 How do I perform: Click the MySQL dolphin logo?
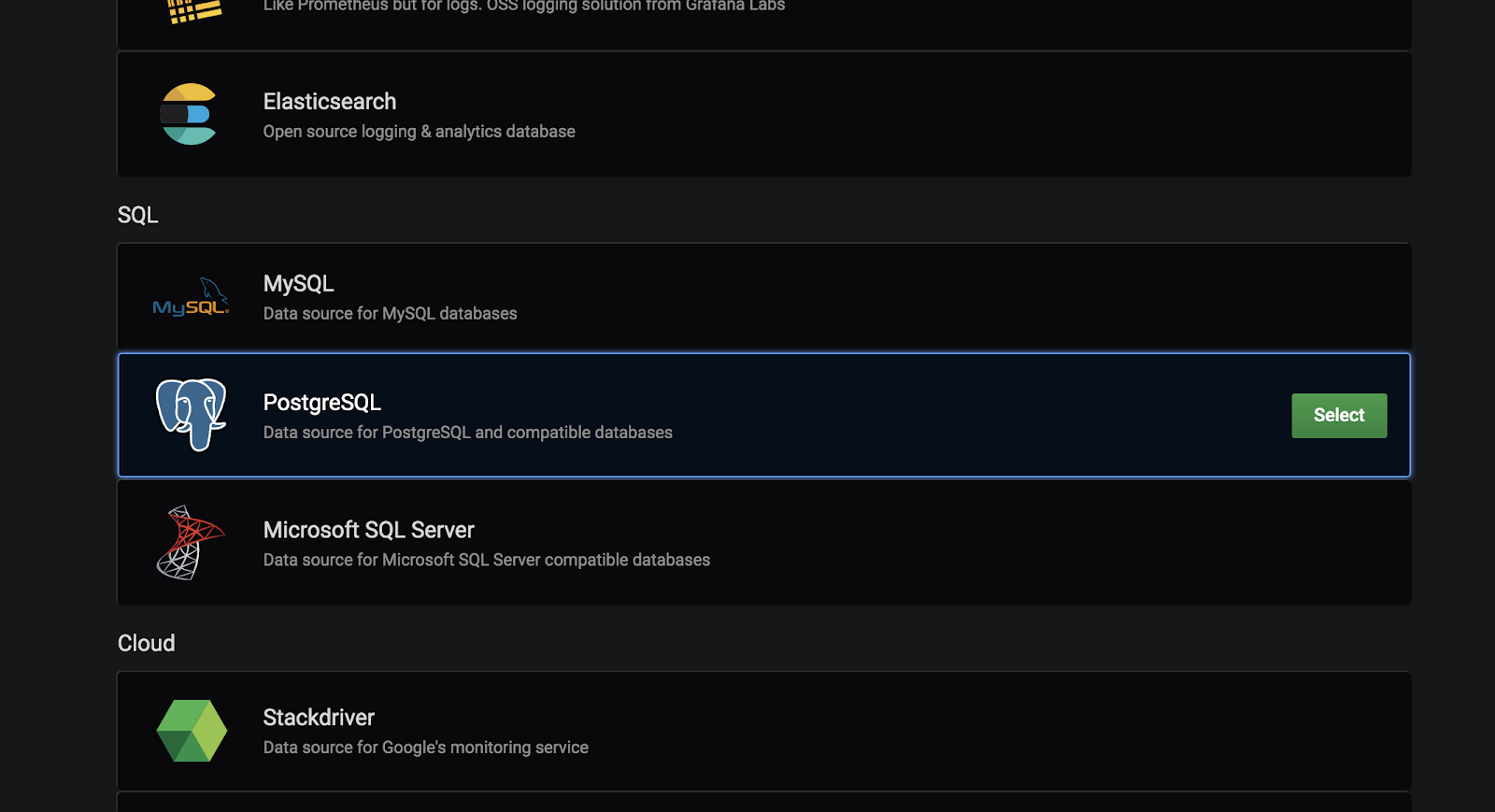click(x=192, y=297)
